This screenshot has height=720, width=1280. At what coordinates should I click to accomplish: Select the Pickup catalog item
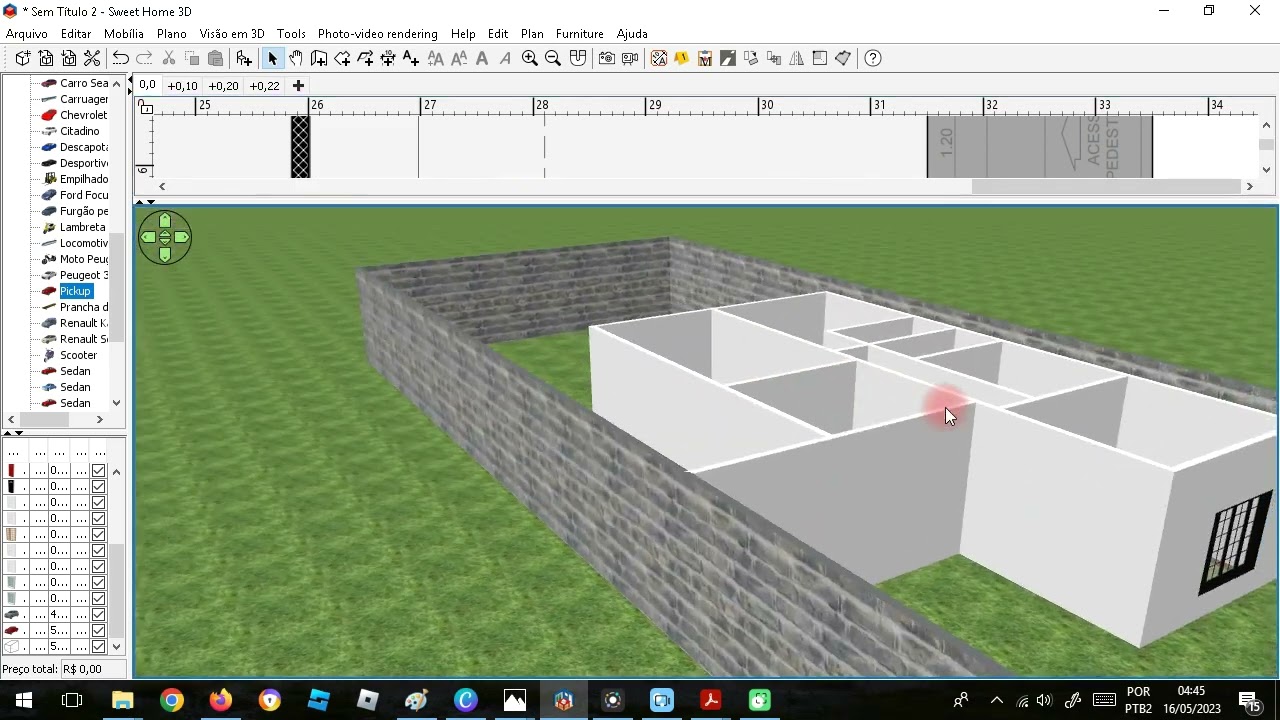click(x=75, y=291)
